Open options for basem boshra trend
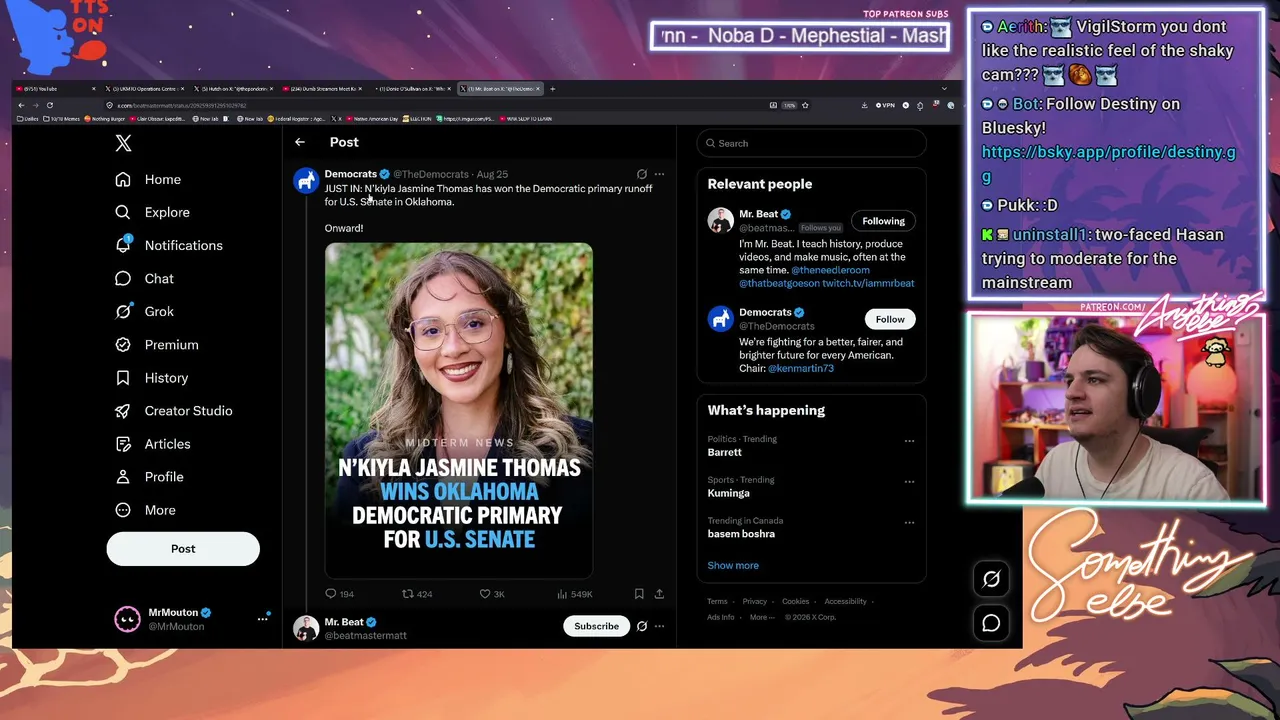Viewport: 1280px width, 720px height. coord(909,522)
